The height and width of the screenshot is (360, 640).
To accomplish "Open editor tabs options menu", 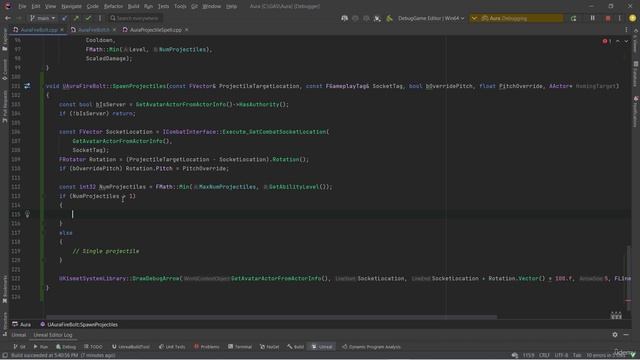I will click(x=627, y=30).
